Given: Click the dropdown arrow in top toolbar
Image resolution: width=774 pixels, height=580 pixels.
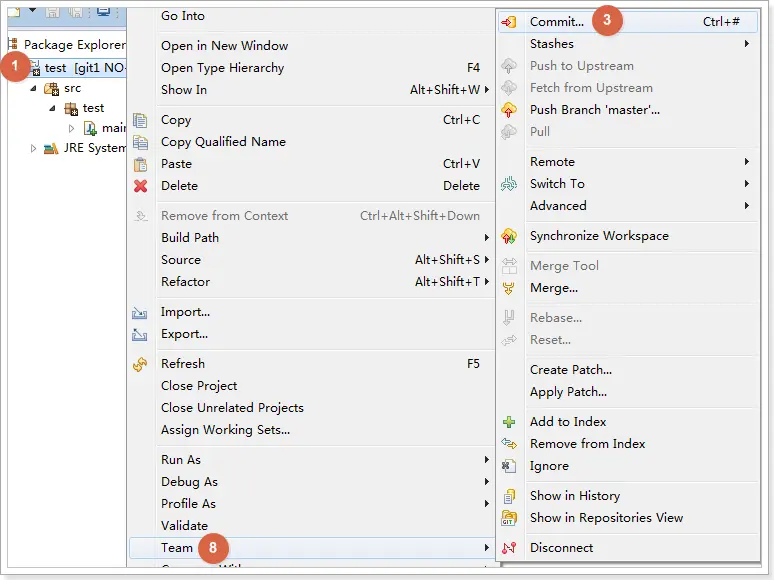Looking at the screenshot, I should (32, 10).
